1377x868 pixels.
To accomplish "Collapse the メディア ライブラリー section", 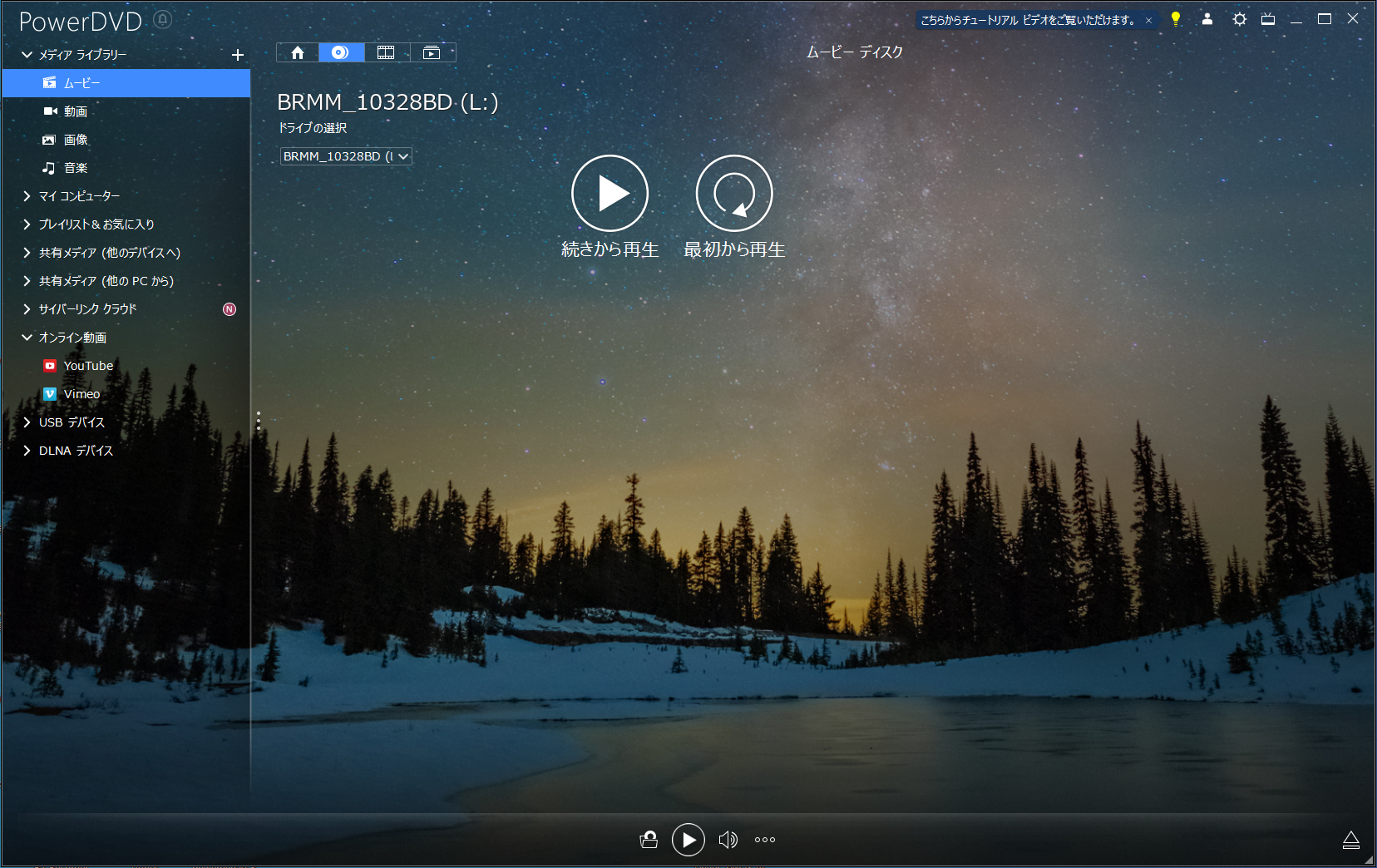I will coord(27,55).
